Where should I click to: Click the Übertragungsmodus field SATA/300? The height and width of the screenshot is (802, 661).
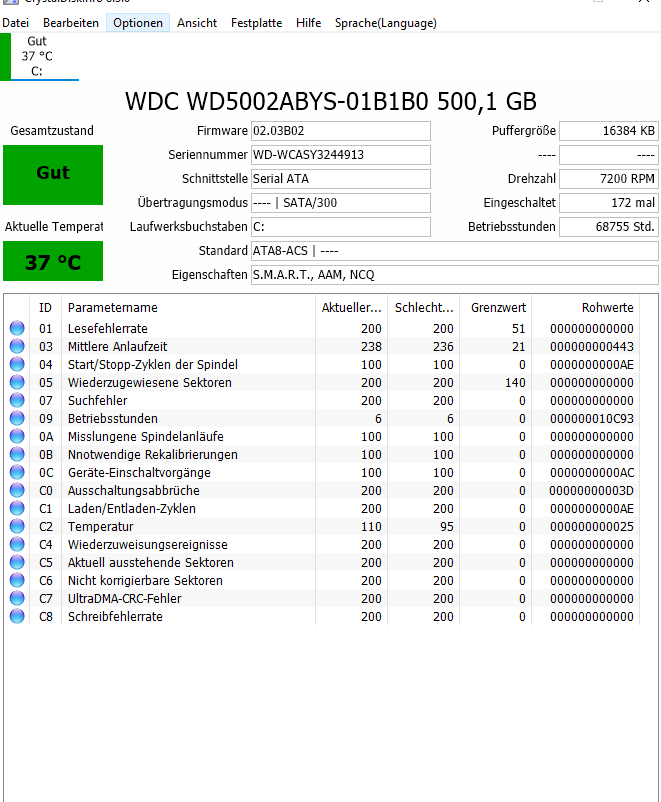341,203
